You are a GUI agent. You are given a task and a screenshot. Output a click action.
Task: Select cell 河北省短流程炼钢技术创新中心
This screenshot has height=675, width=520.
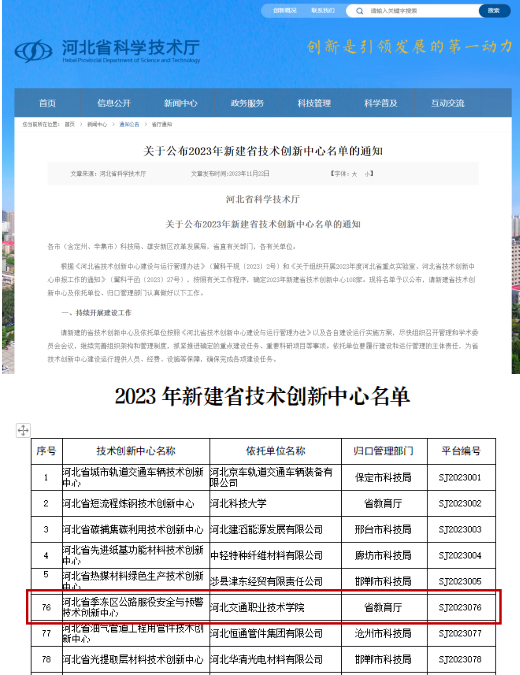click(x=136, y=503)
